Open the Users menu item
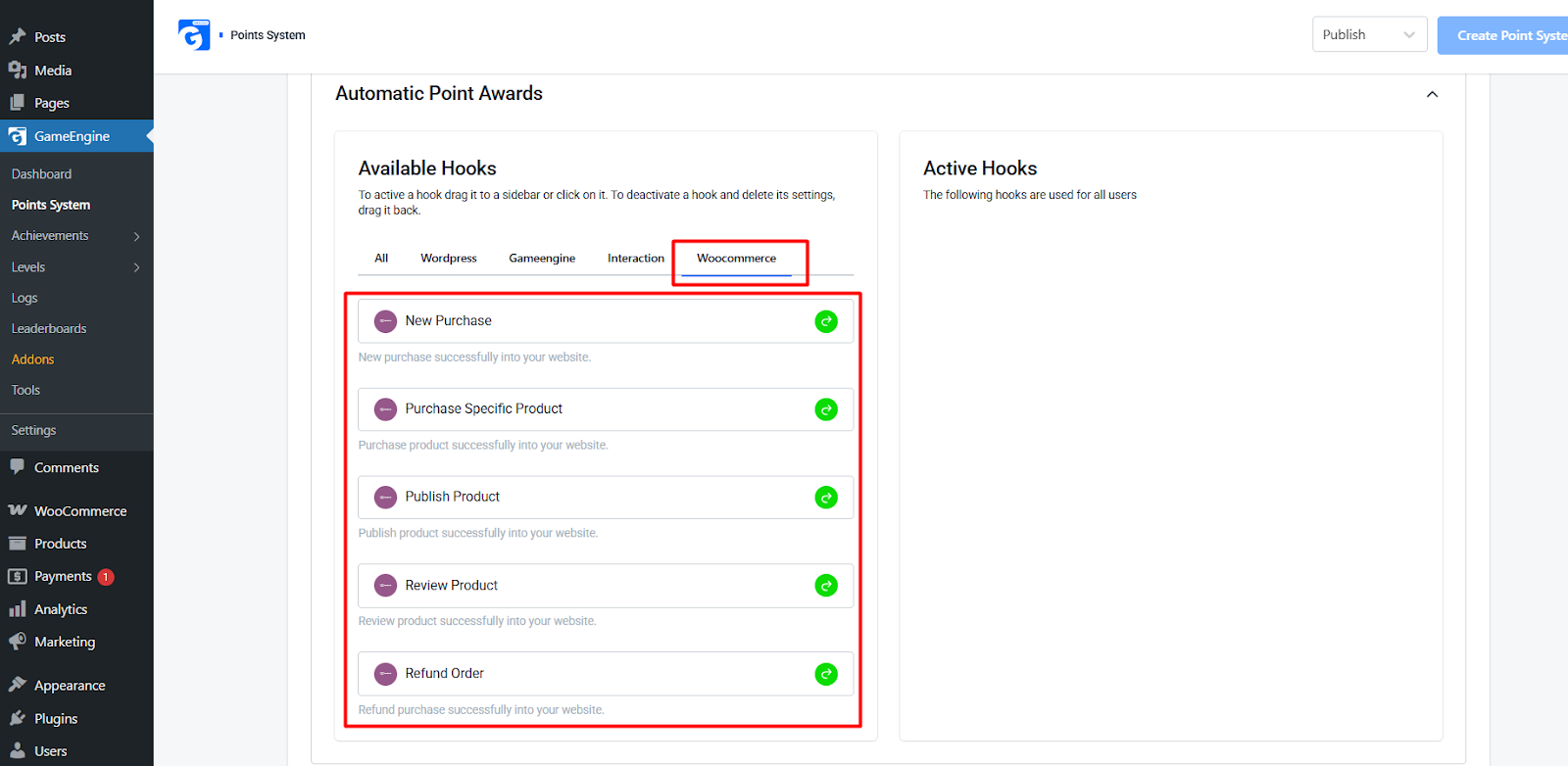The width and height of the screenshot is (1568, 766). point(51,751)
